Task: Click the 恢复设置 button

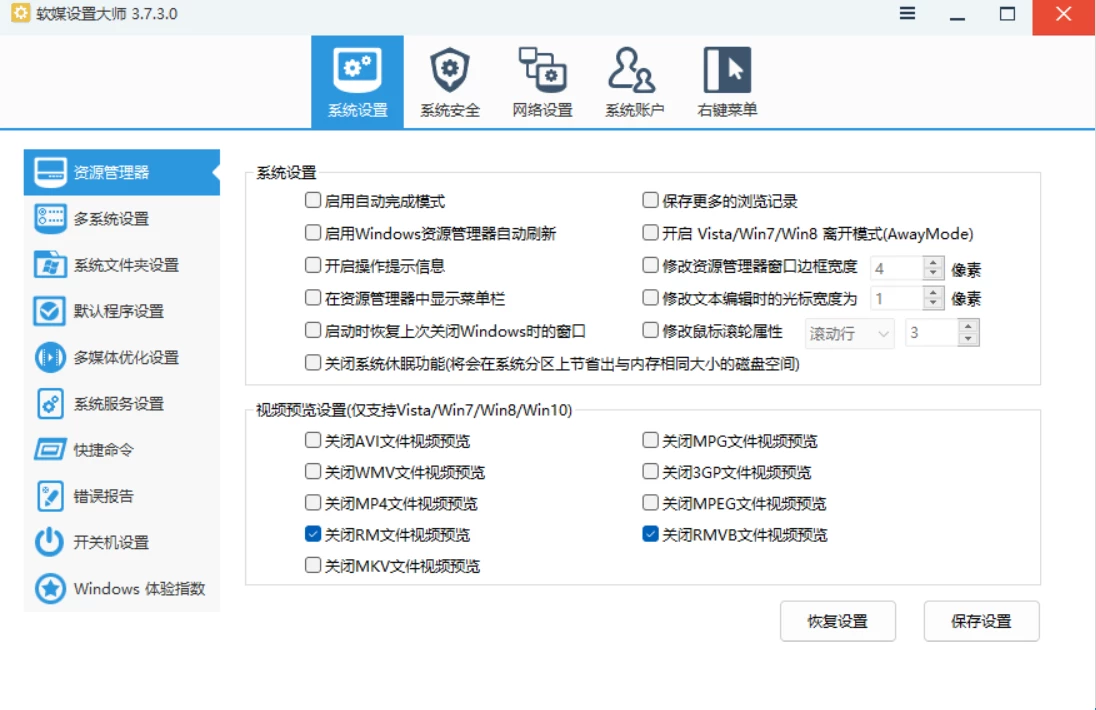Action: coord(837,621)
